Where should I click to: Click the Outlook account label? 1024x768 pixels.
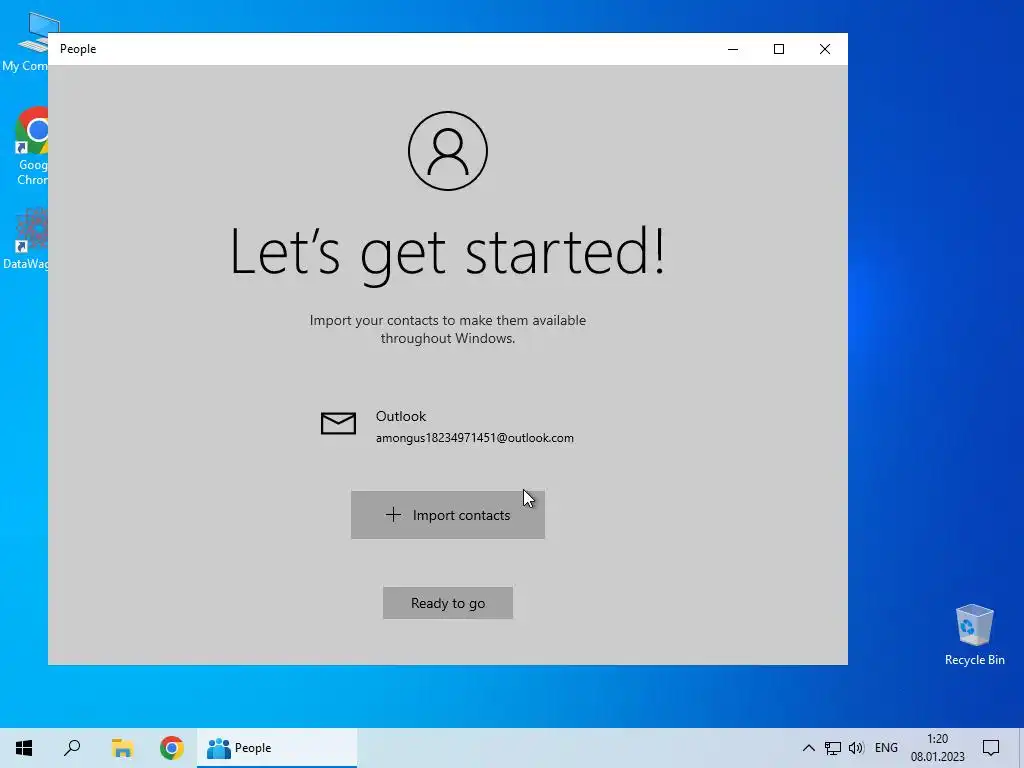[x=400, y=416]
